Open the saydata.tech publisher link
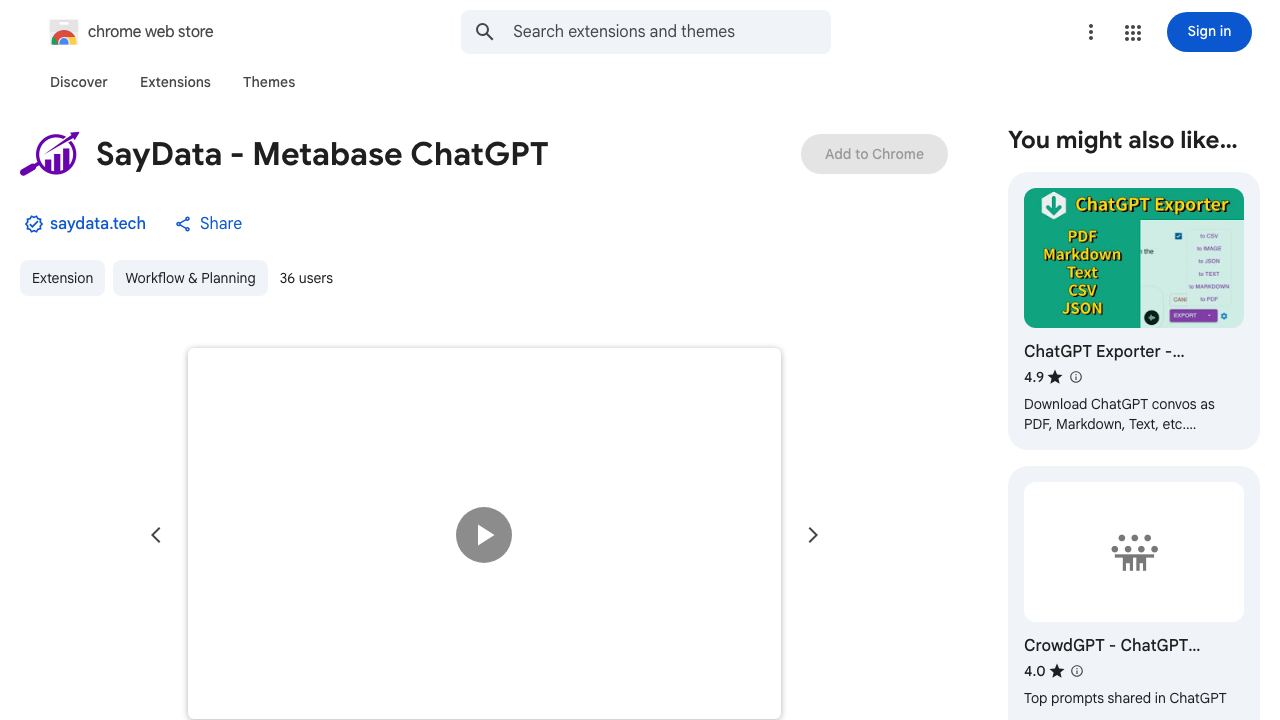Image resolution: width=1280 pixels, height=720 pixels. (x=98, y=224)
